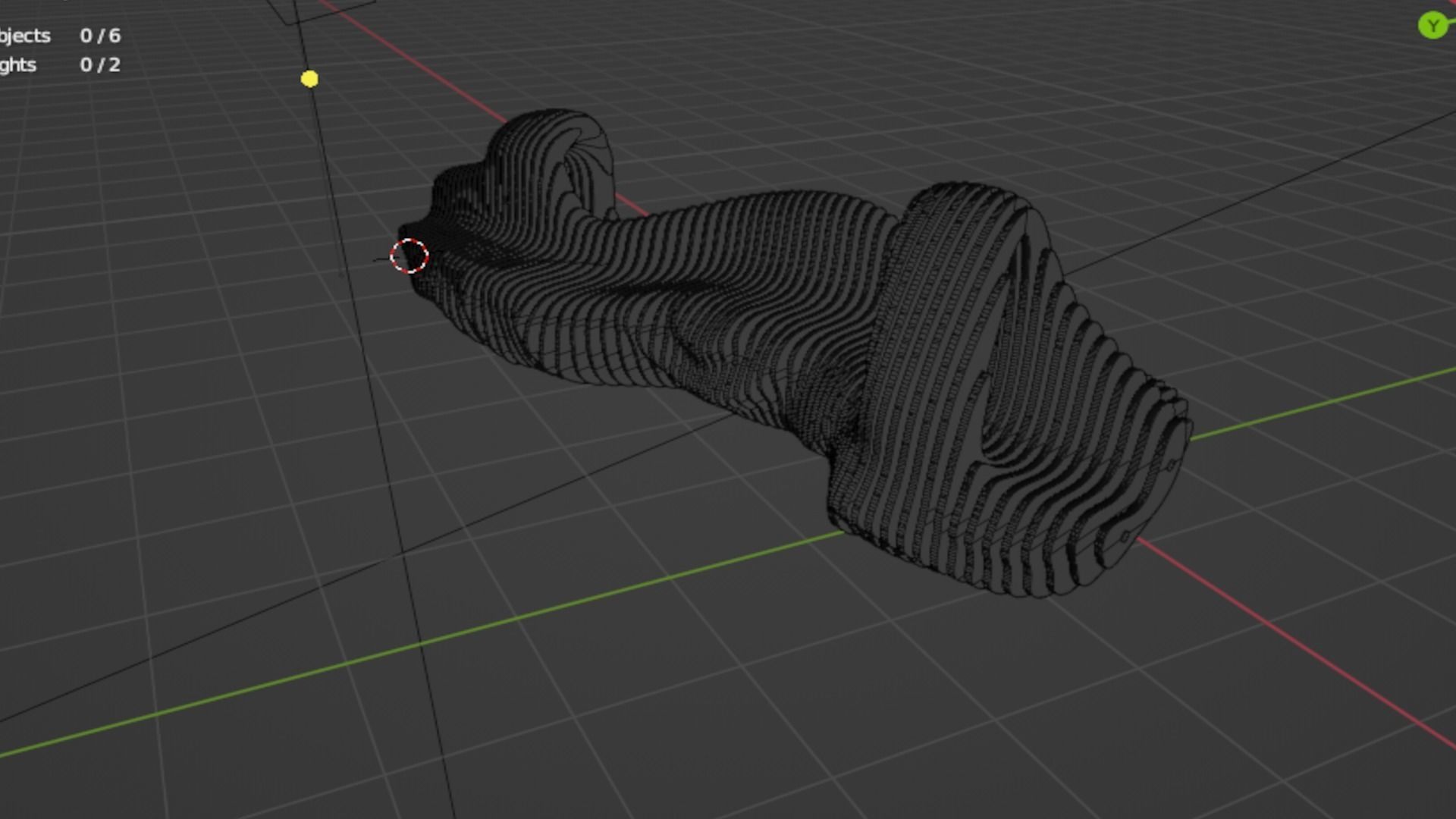Select the yellow light object dot
The width and height of the screenshot is (1456, 819).
coord(309,79)
